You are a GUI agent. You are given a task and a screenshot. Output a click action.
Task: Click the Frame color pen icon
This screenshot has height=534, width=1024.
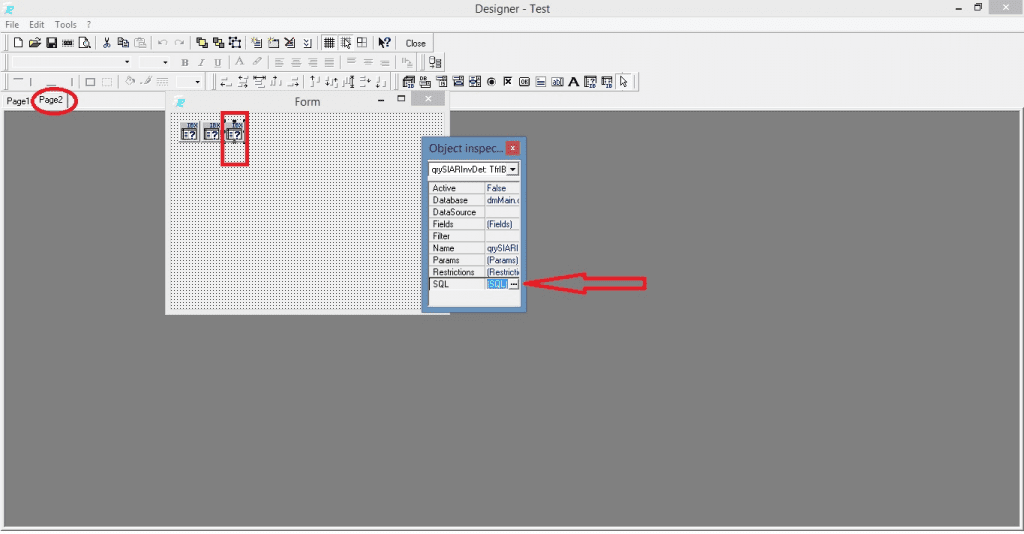[x=146, y=82]
